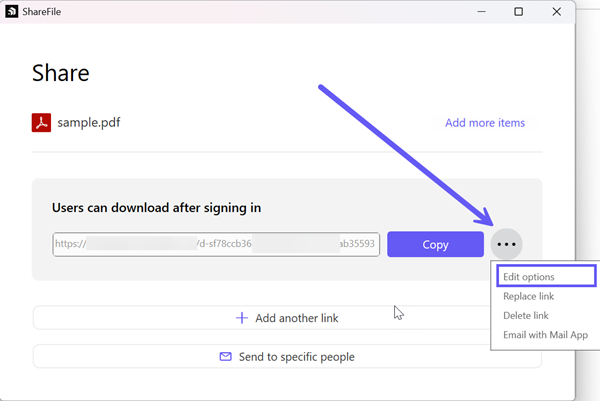Click Send to specific people
The image size is (600, 401).
coord(287,357)
